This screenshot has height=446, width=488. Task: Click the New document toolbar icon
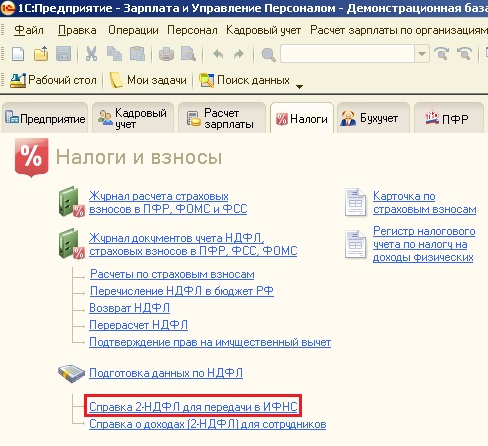point(18,54)
